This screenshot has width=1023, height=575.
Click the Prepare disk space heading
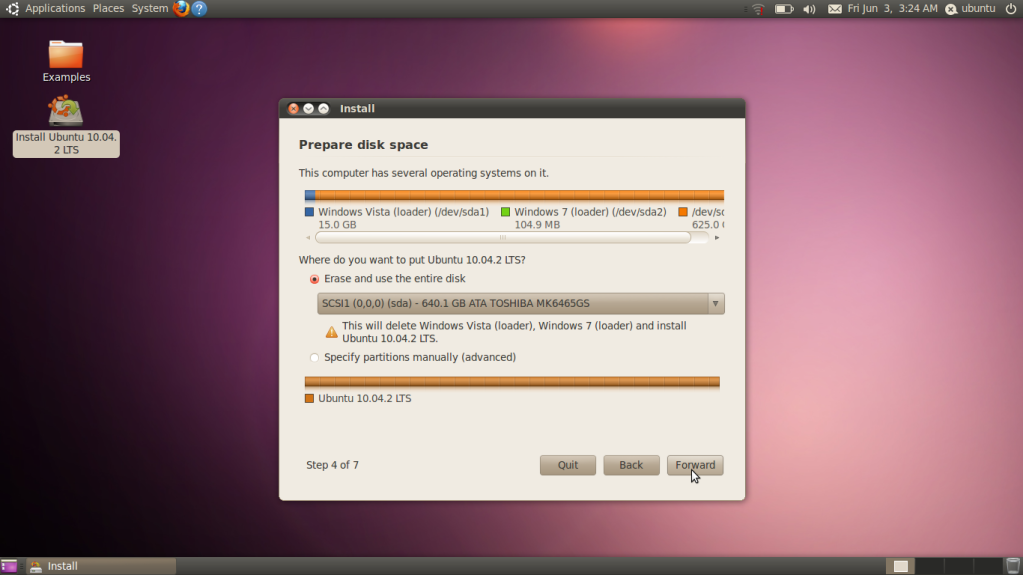363,145
